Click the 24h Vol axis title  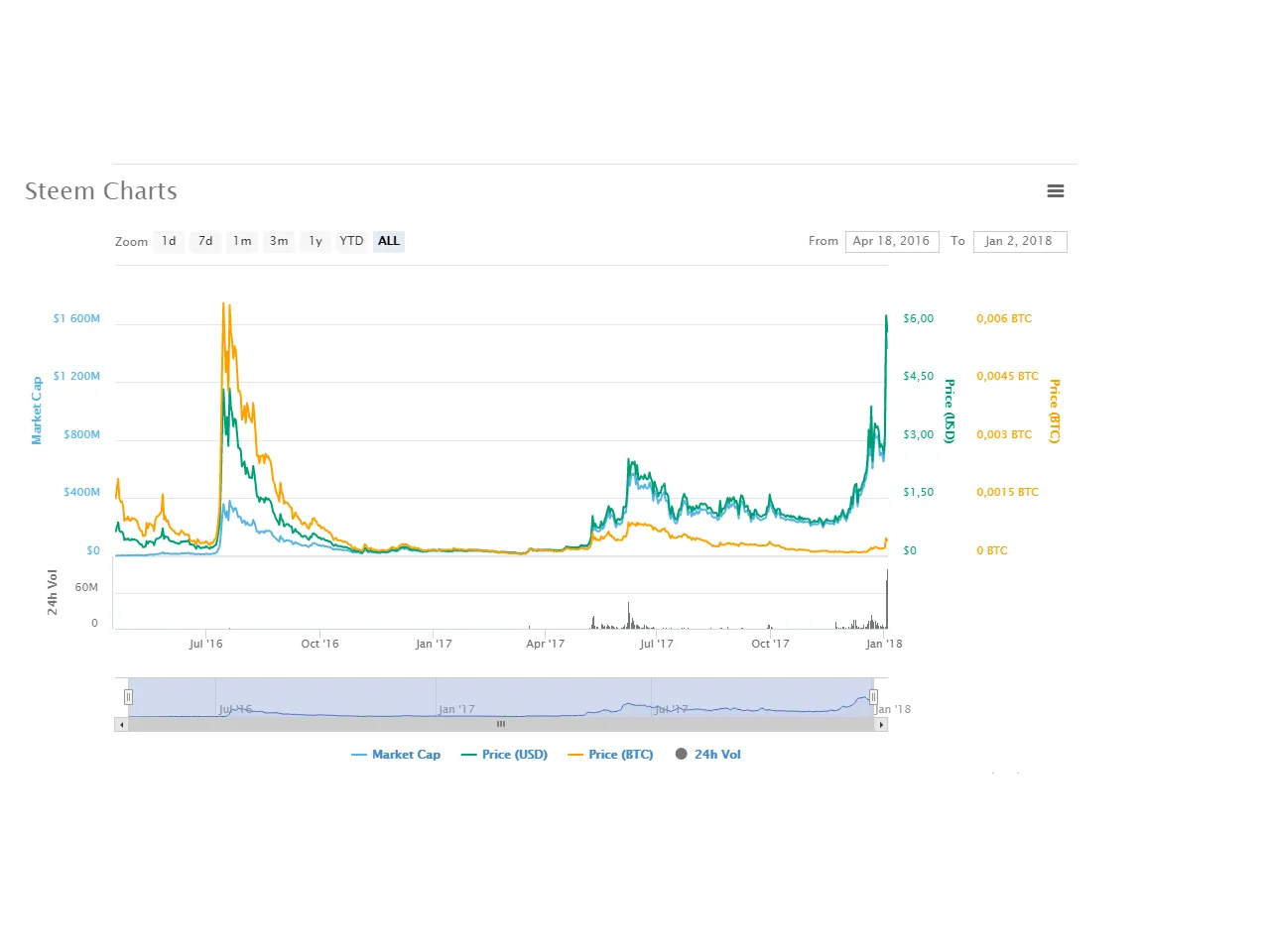pos(53,592)
